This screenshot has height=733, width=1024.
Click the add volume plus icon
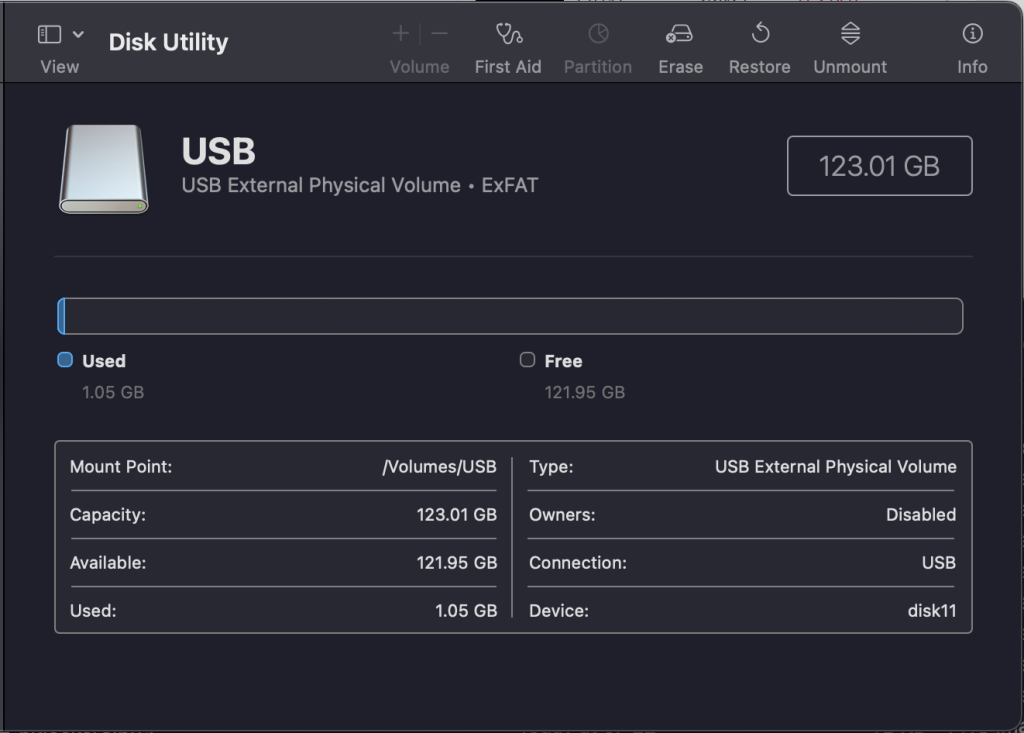pyautogui.click(x=401, y=35)
